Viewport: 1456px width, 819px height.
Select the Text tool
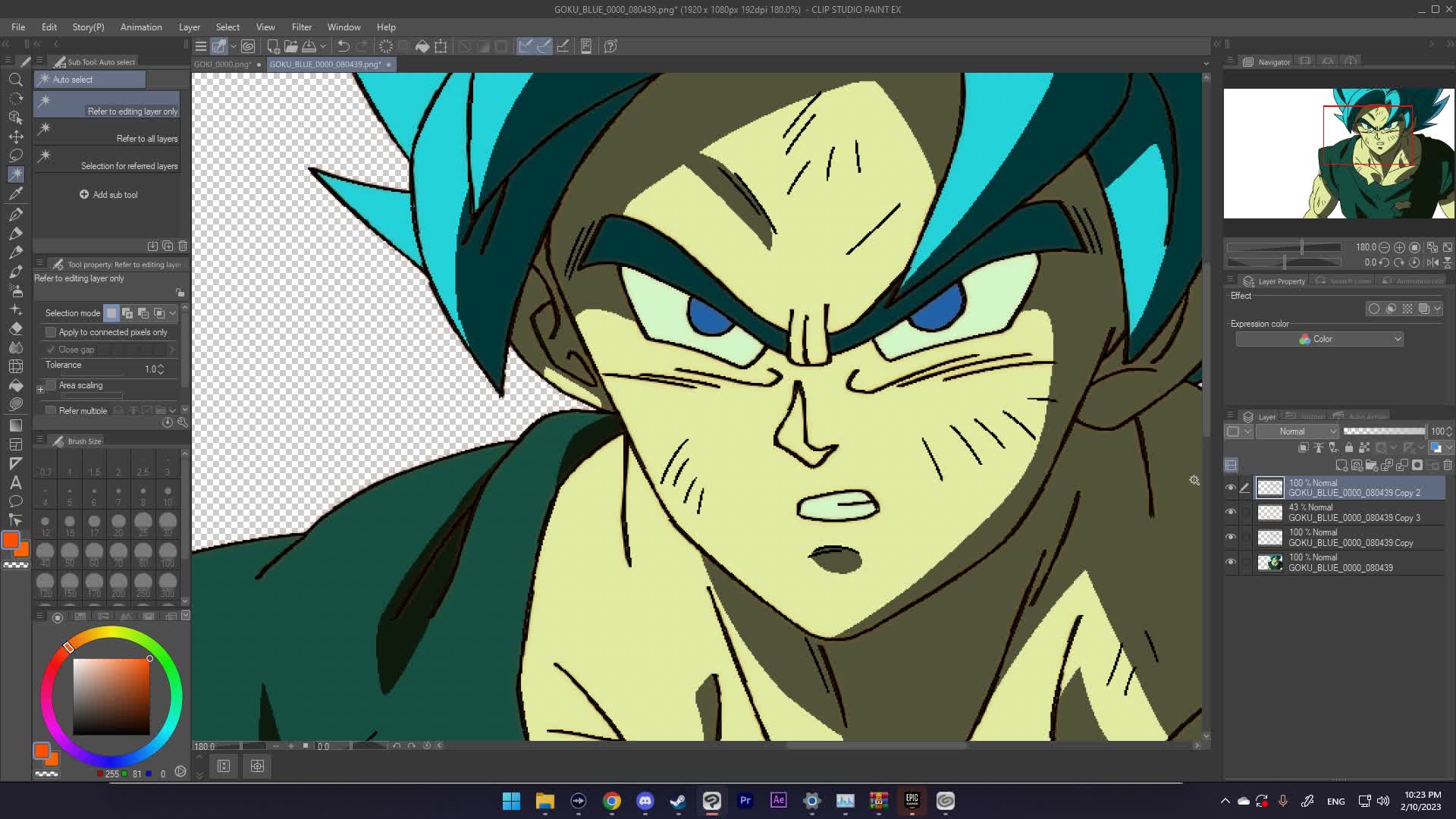[x=15, y=482]
